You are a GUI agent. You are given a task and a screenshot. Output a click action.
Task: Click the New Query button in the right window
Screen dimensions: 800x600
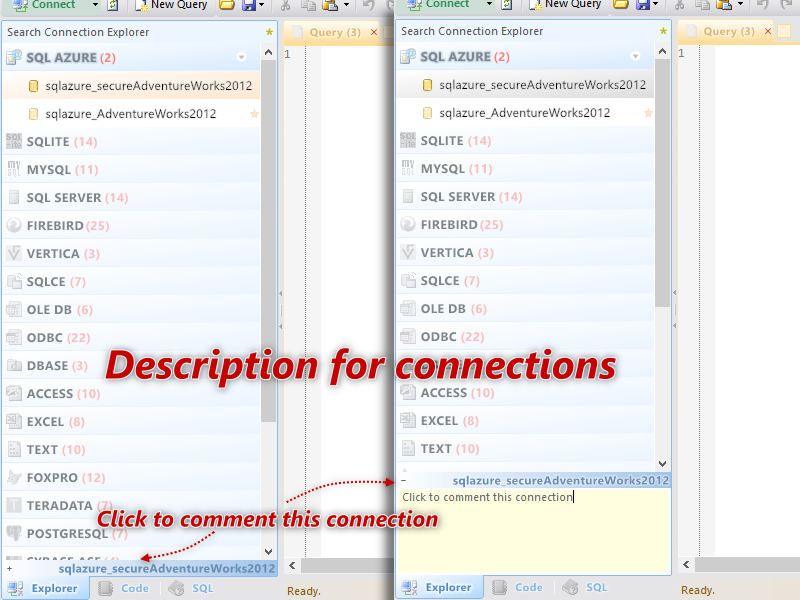[565, 4]
